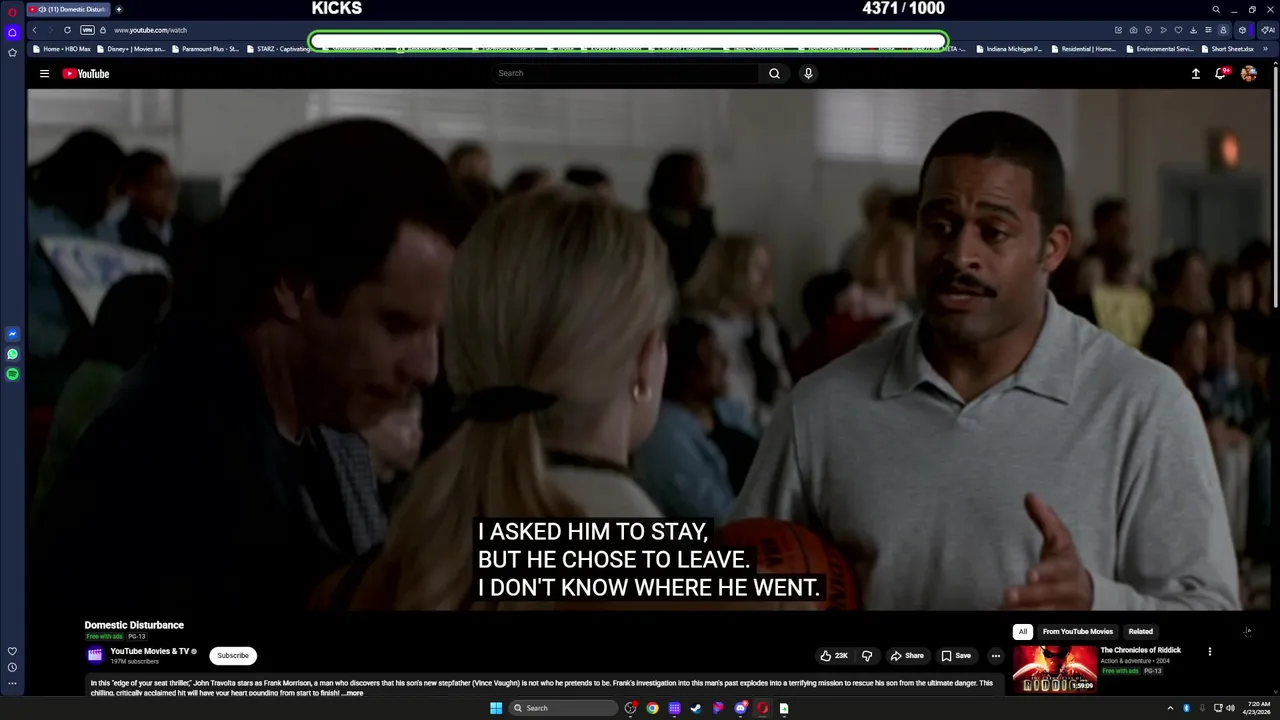Open YouTube account avatar menu
Viewport: 1280px width, 720px height.
(x=1248, y=73)
